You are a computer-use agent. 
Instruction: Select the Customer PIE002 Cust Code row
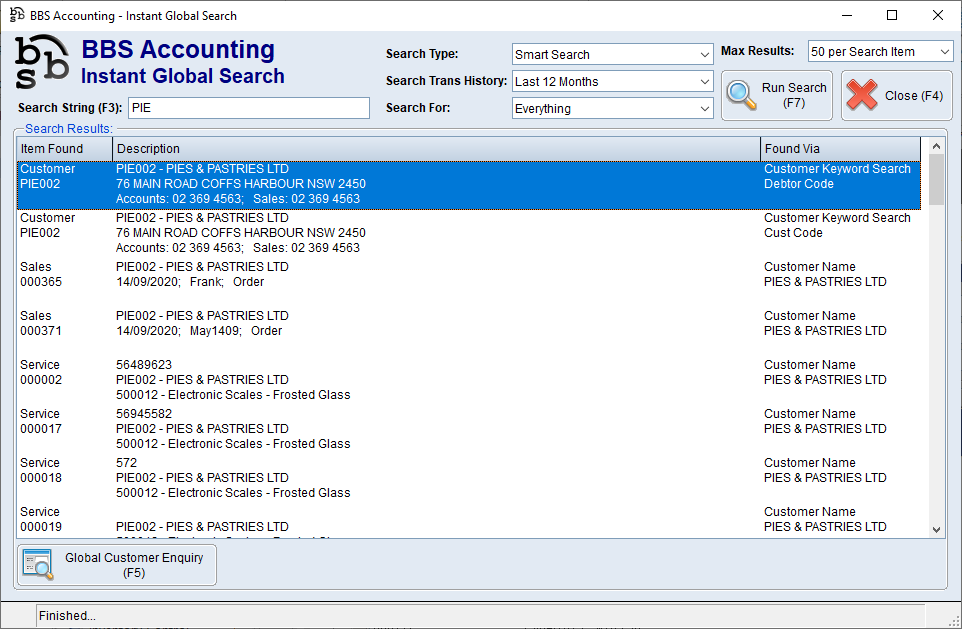400,233
